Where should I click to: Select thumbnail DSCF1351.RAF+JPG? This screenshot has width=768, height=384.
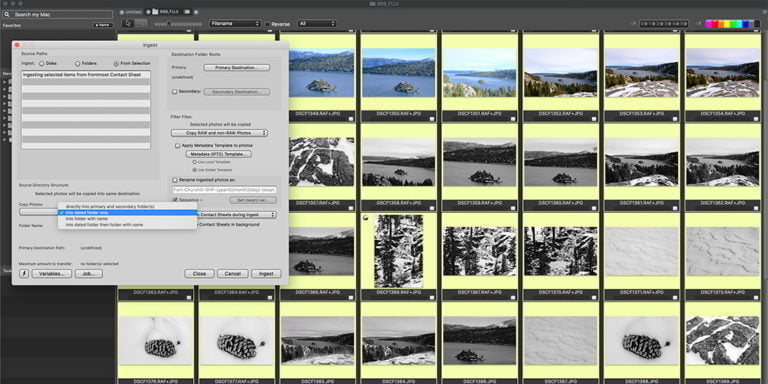click(x=480, y=72)
